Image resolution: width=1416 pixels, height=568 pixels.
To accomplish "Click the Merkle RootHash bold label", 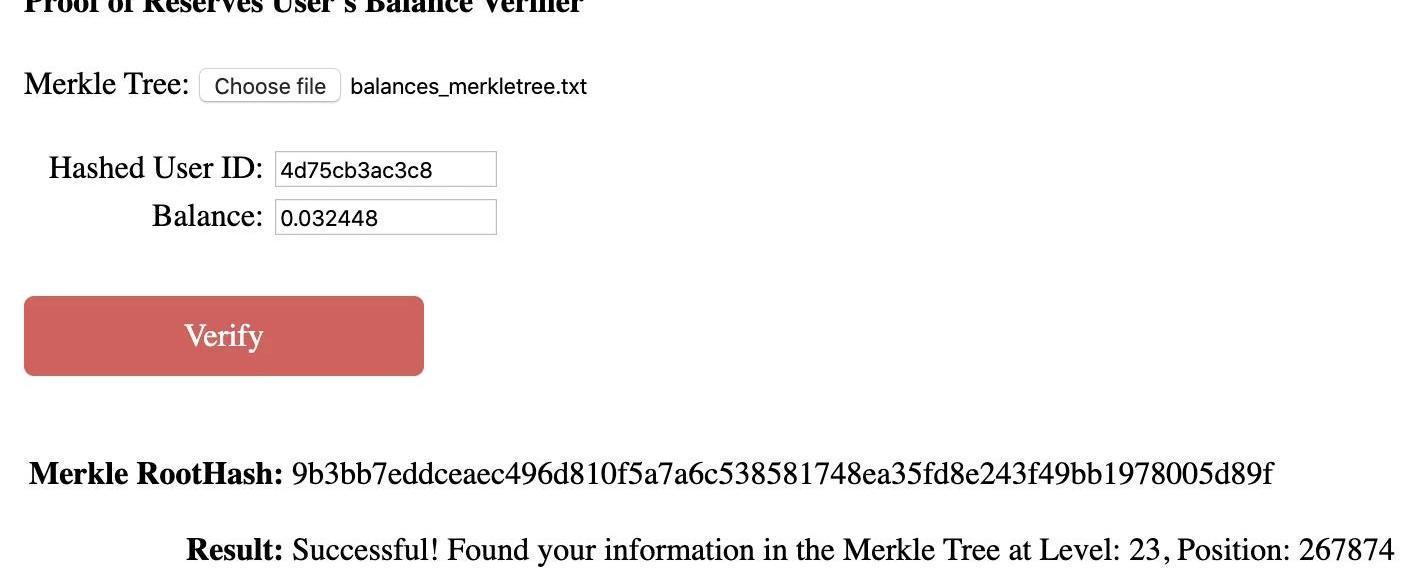I will click(157, 473).
